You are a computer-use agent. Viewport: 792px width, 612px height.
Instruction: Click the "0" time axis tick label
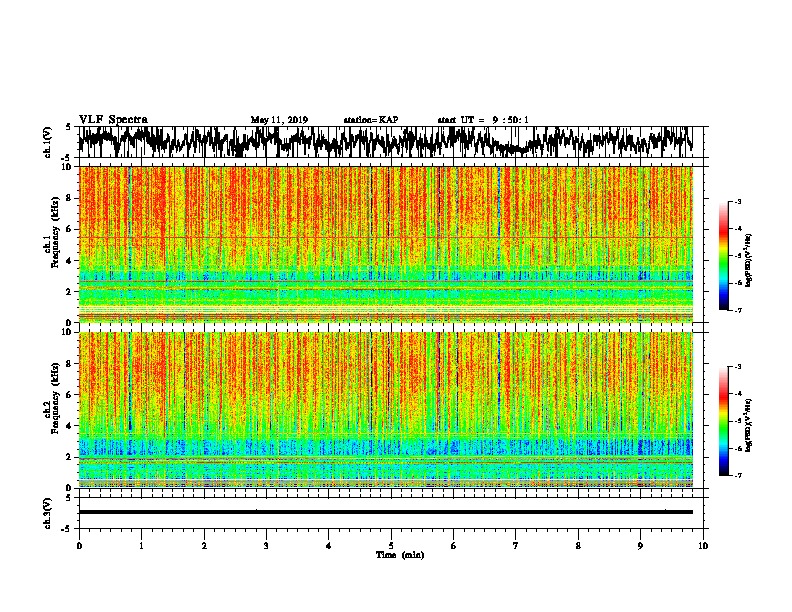(x=79, y=546)
